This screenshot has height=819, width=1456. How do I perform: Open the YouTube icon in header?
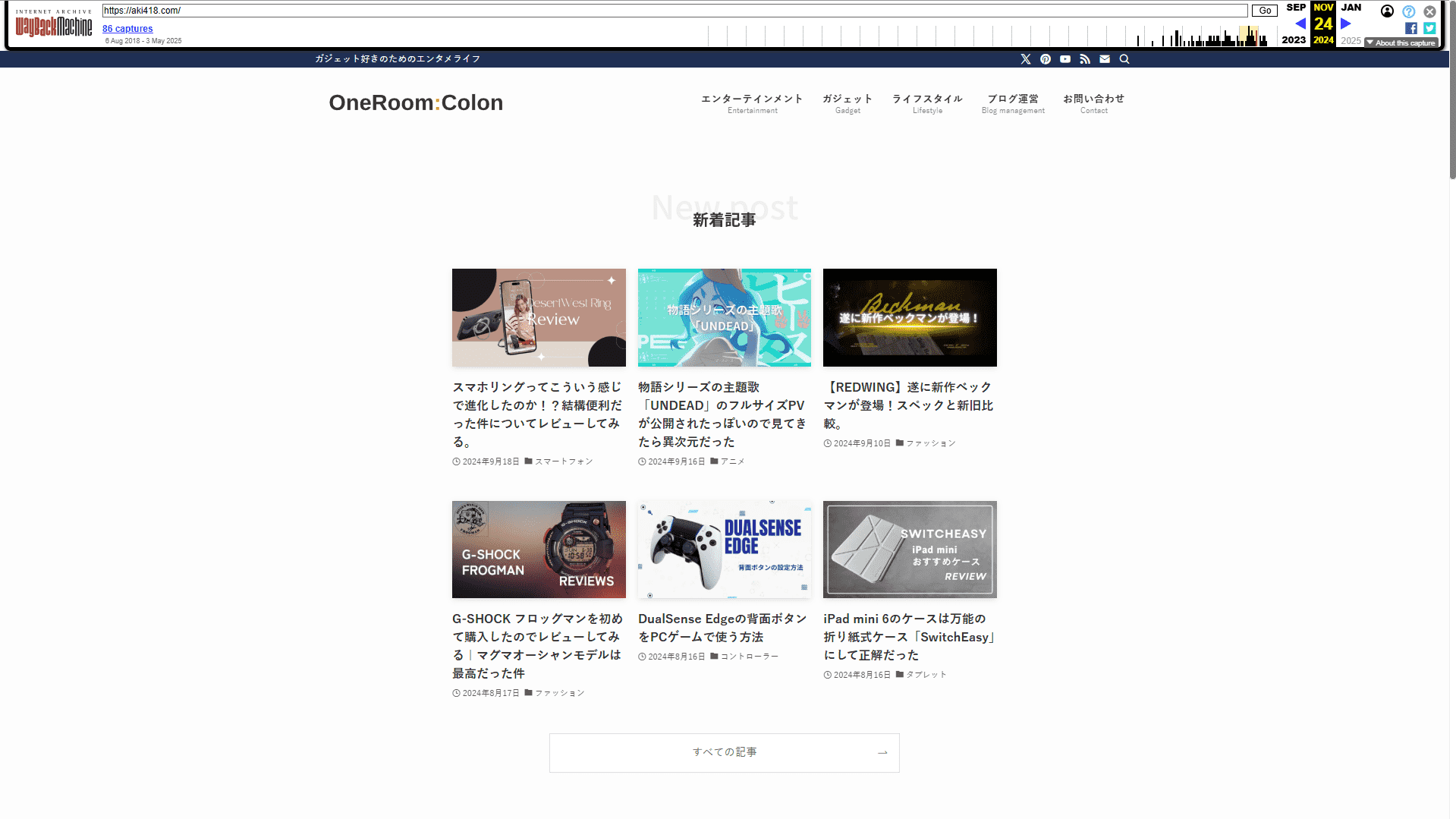click(1065, 59)
